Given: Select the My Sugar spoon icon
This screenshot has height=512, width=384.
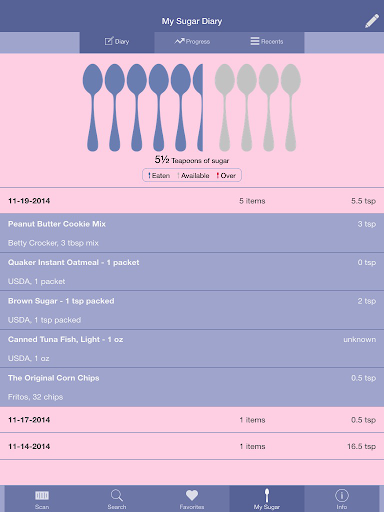Looking at the screenshot, I should tap(267, 495).
